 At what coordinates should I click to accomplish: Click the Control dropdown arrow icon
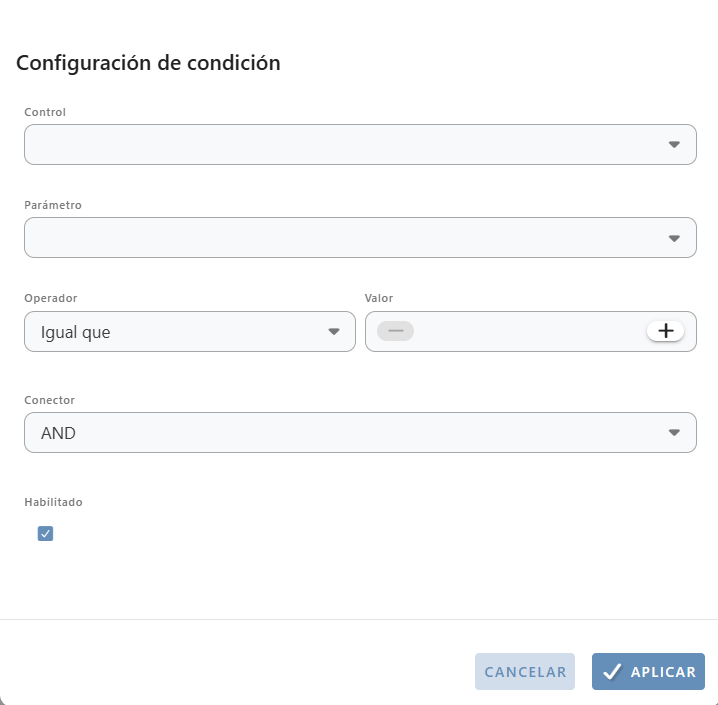(x=674, y=145)
